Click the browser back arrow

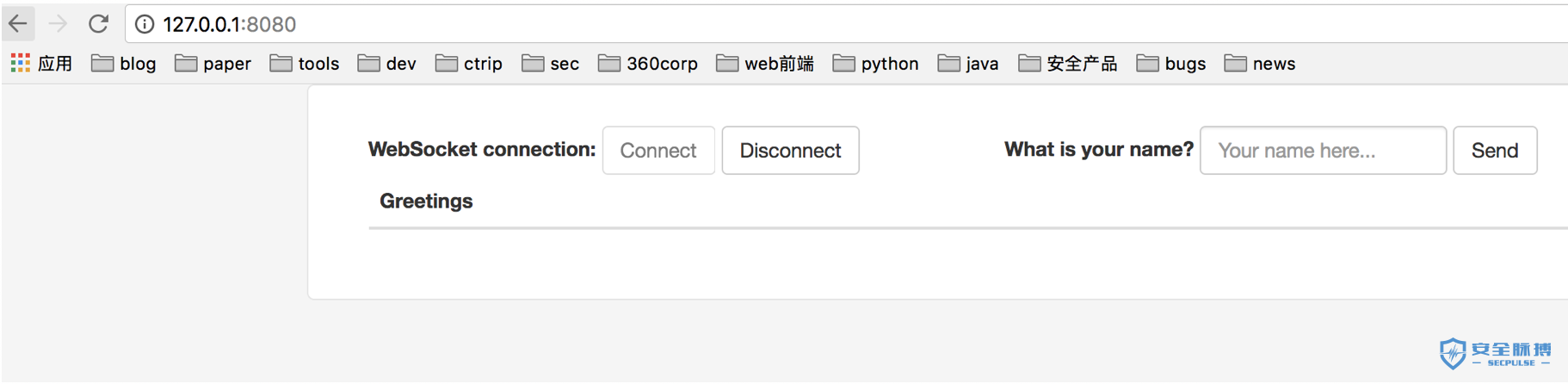click(x=18, y=23)
